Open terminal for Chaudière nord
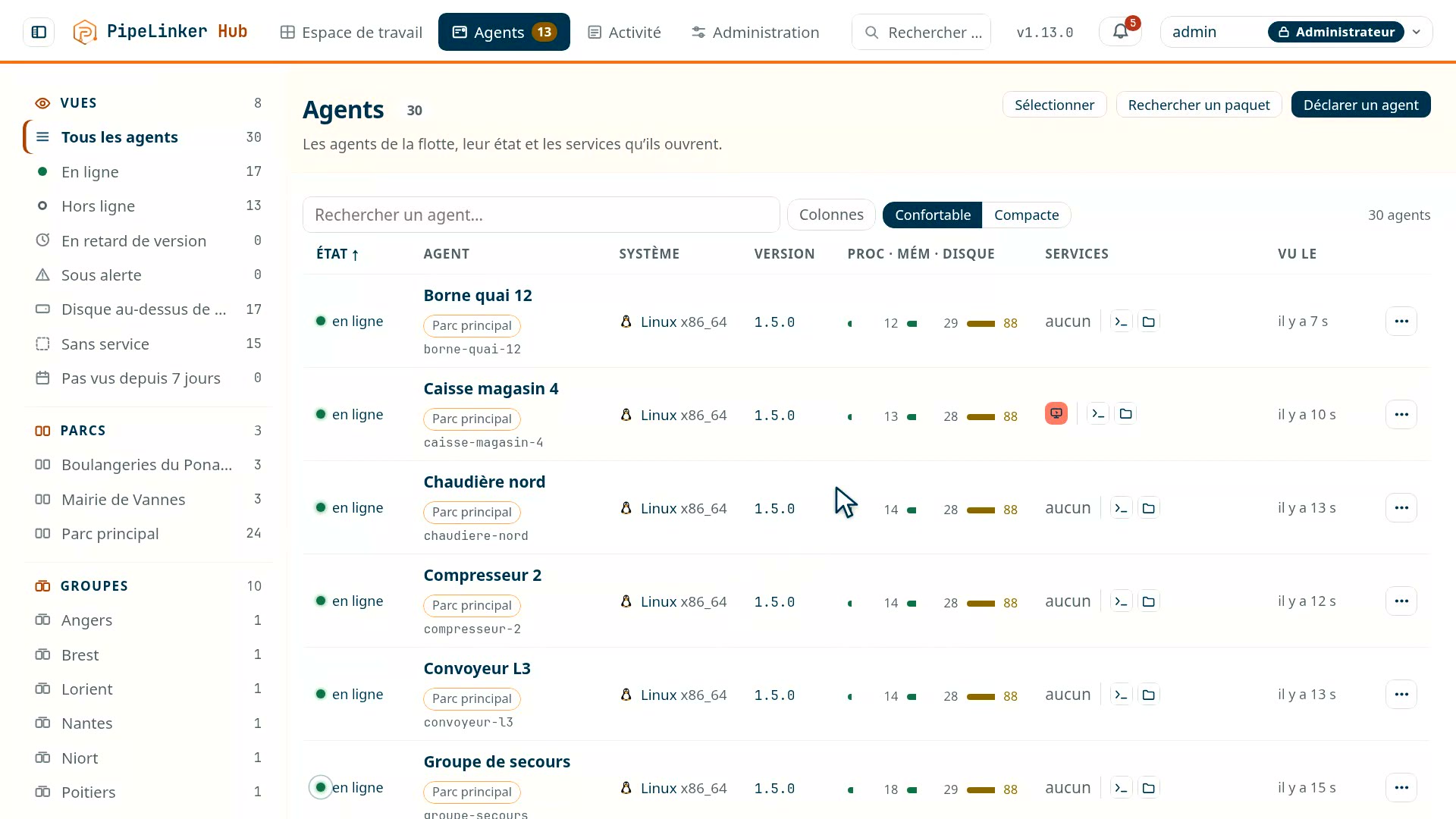The width and height of the screenshot is (1456, 819). point(1122,508)
